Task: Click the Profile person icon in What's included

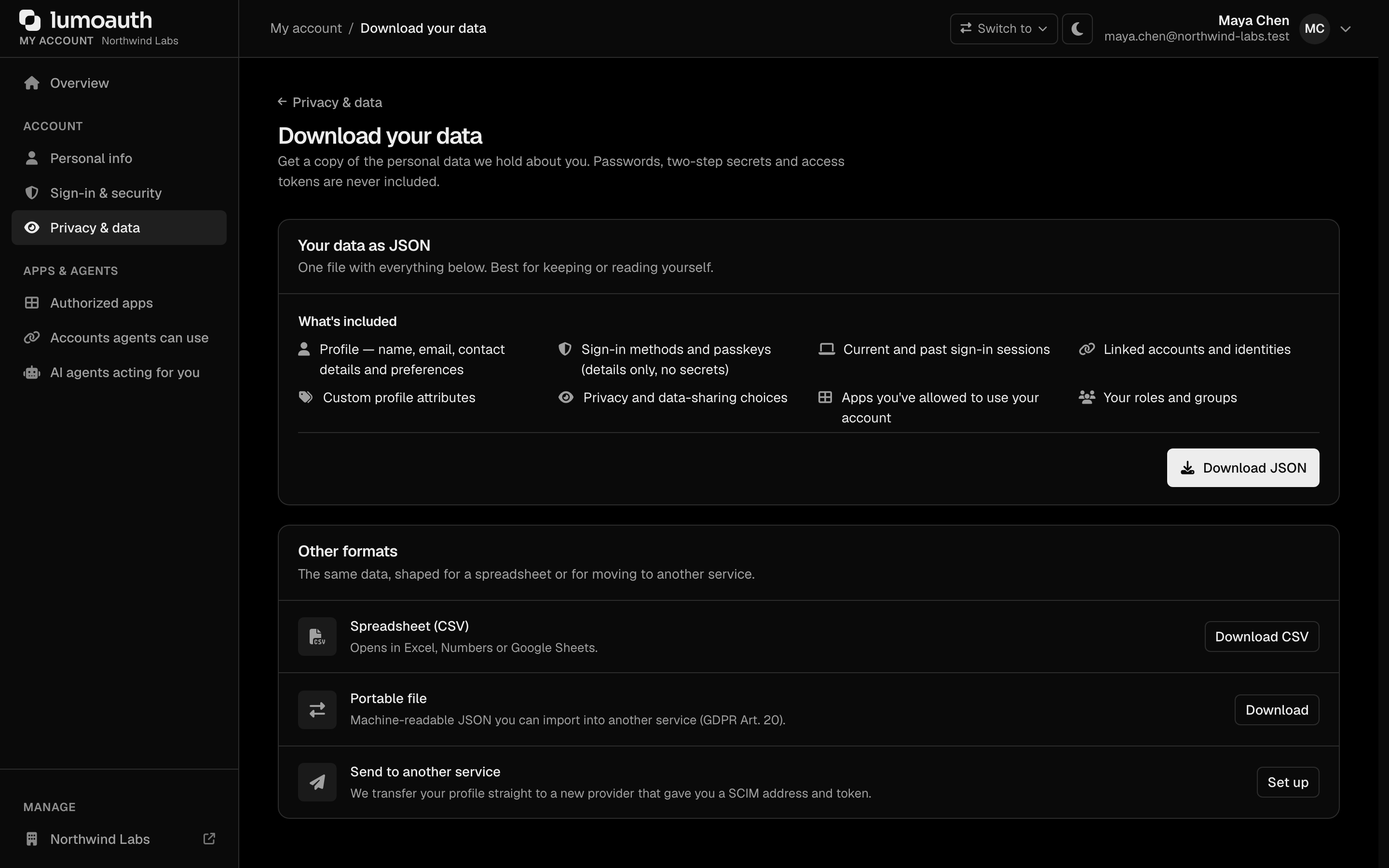Action: (x=304, y=349)
